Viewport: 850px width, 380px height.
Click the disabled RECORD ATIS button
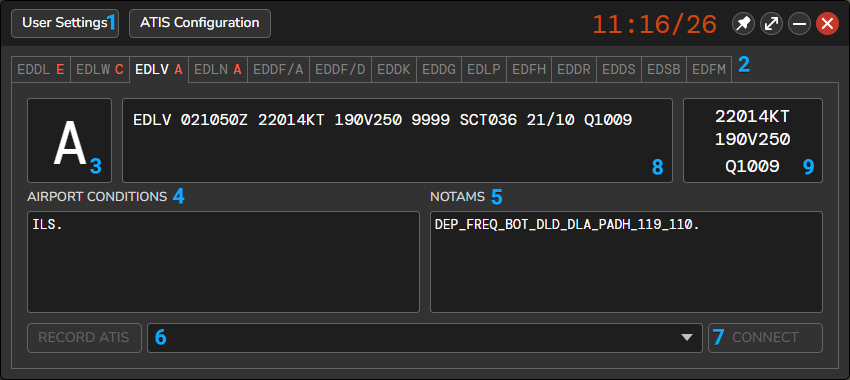pyautogui.click(x=84, y=338)
